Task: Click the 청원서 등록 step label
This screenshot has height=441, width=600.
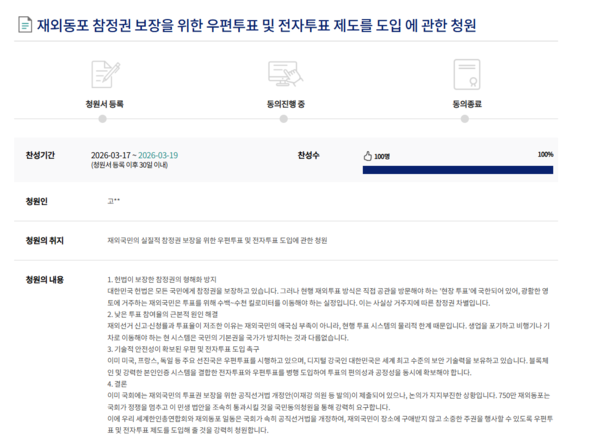Action: pos(104,104)
